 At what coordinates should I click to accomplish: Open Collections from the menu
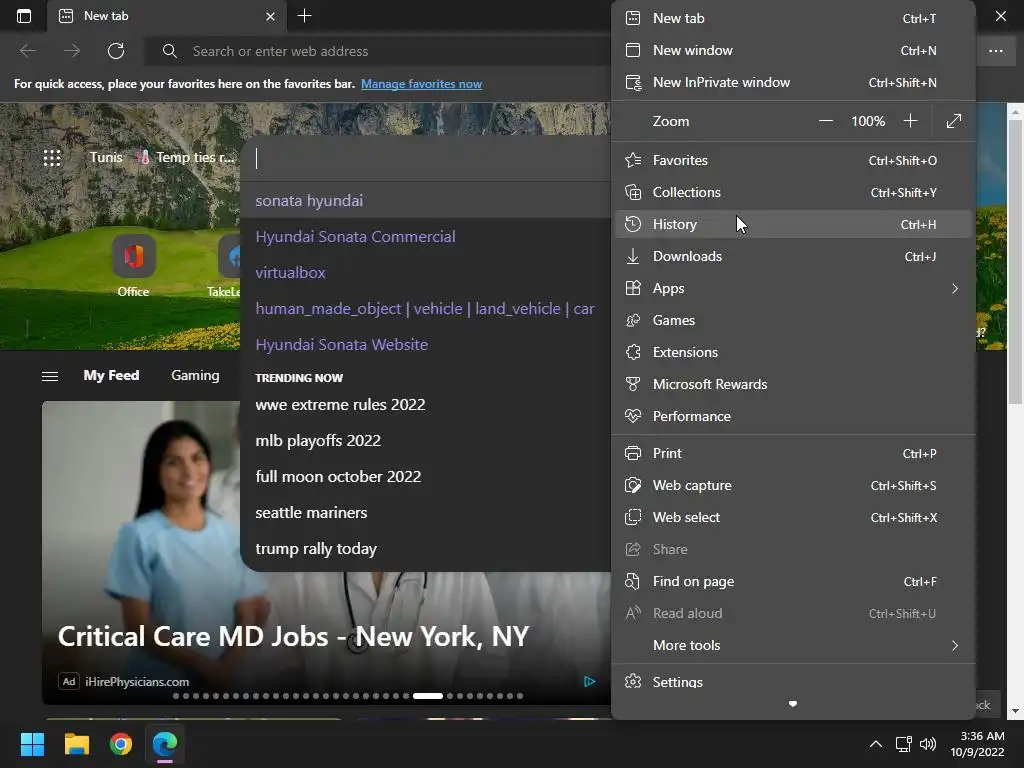(x=793, y=192)
